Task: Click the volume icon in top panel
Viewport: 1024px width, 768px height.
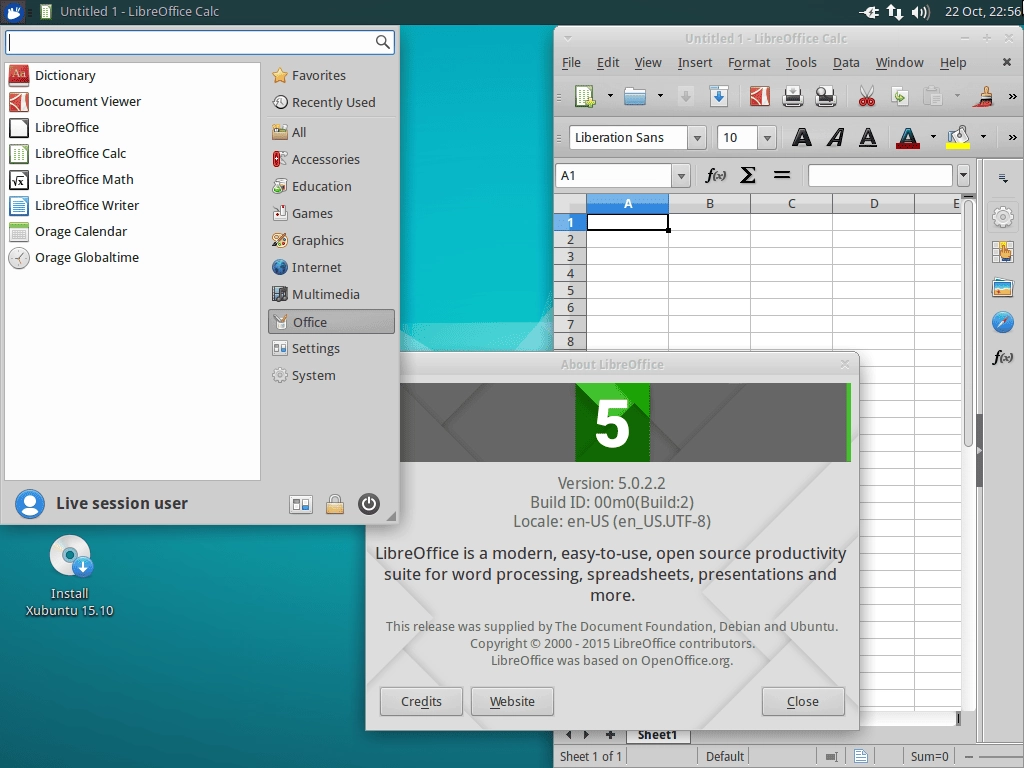Action: [920, 12]
